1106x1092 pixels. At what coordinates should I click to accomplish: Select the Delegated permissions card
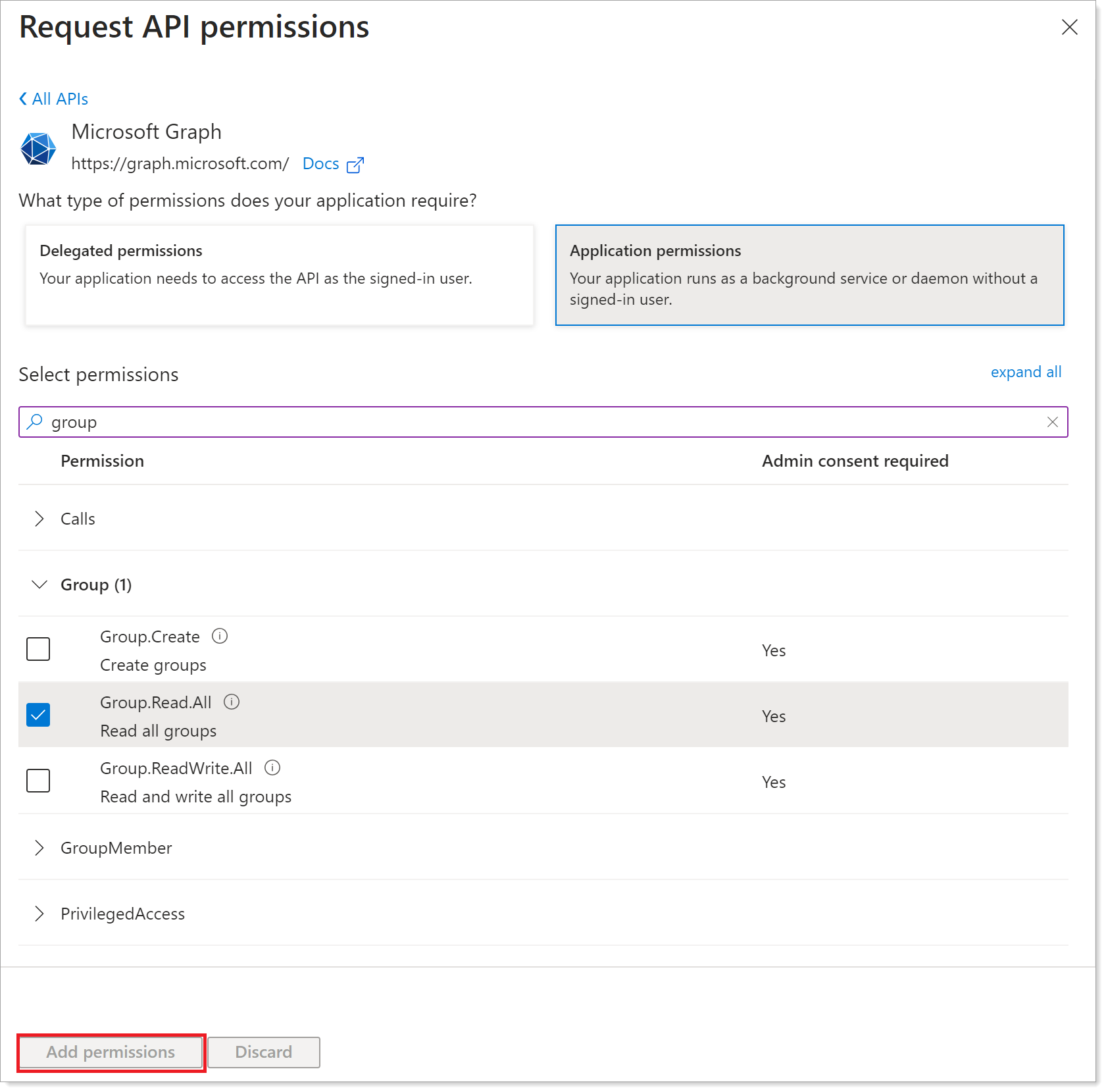click(x=280, y=275)
